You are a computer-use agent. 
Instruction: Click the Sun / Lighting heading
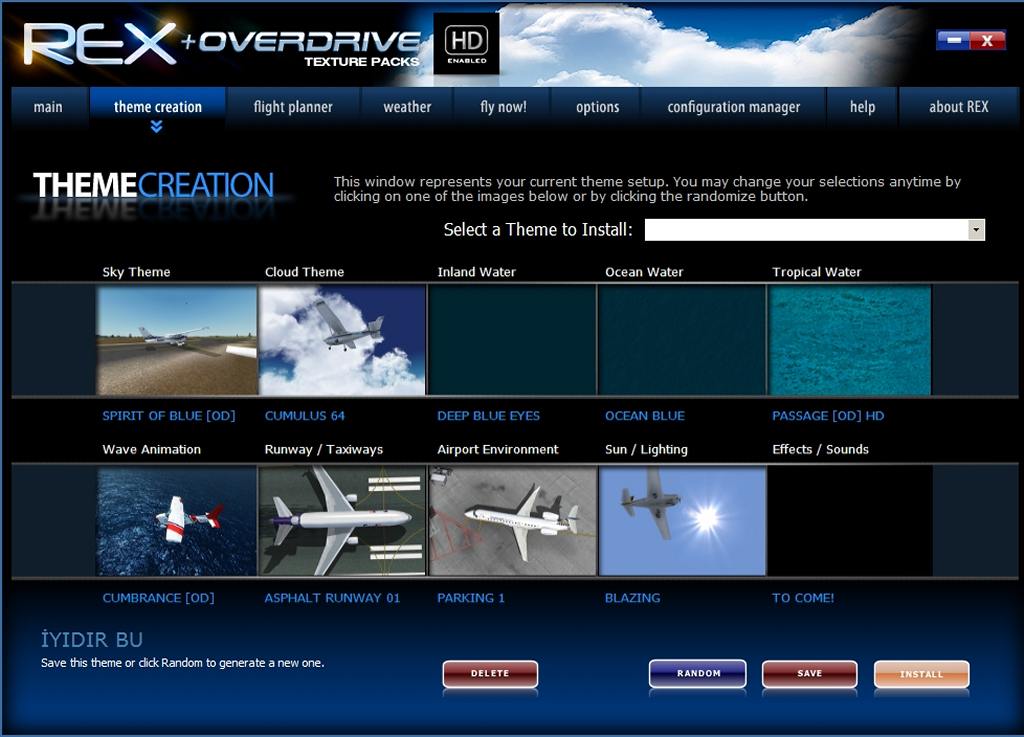point(646,449)
